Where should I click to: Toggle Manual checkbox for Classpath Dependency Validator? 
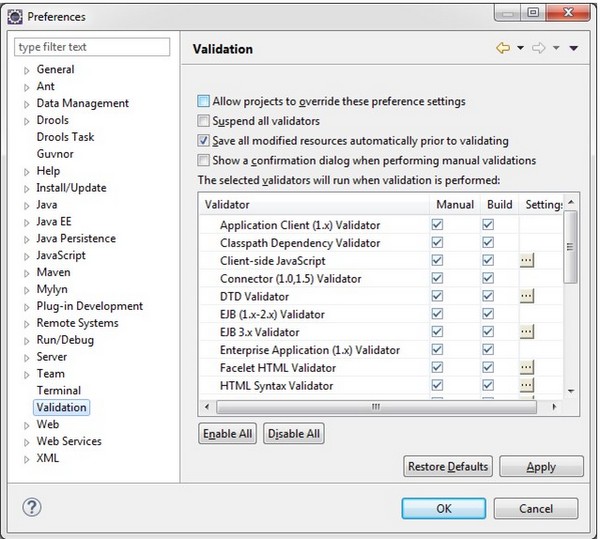pos(436,243)
